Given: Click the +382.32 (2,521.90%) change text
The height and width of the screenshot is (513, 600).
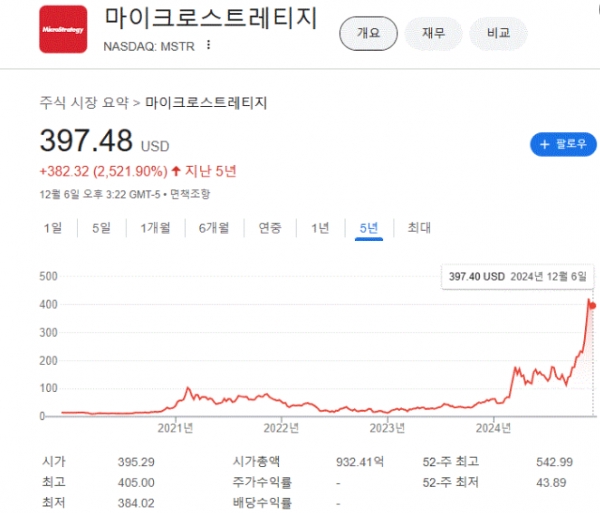Looking at the screenshot, I should click(x=103, y=171).
